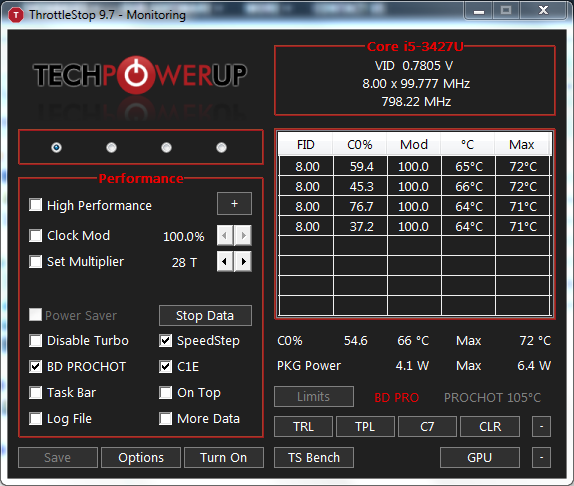Click the 4.1 W package power value
This screenshot has height=486, width=574.
point(412,366)
